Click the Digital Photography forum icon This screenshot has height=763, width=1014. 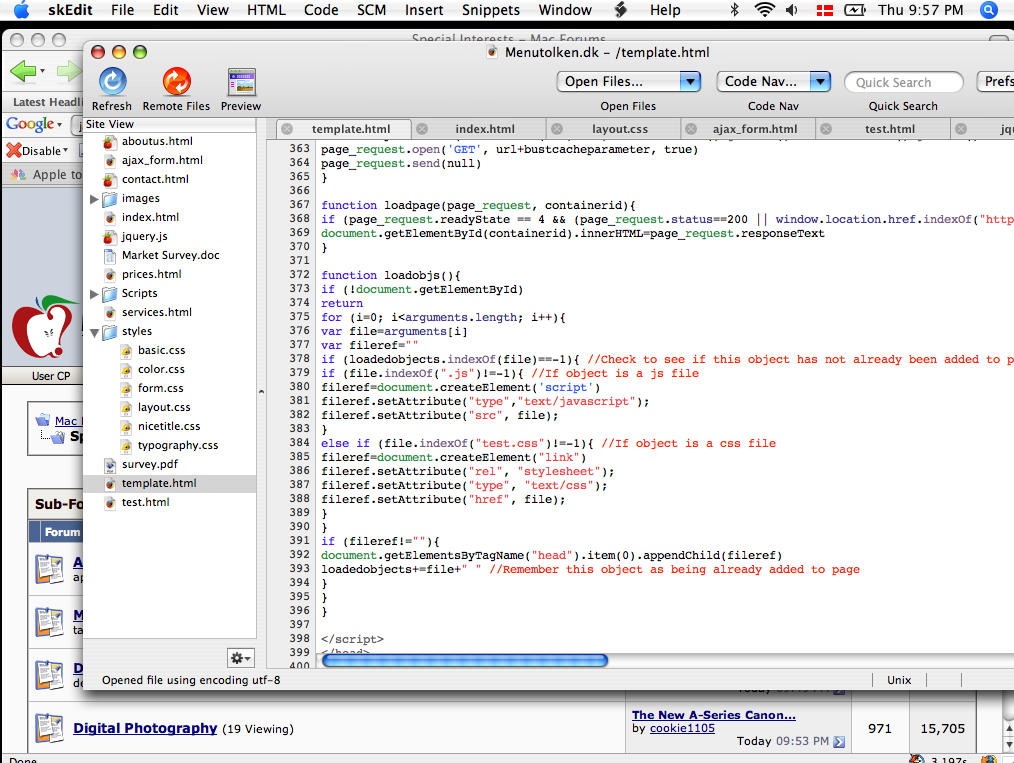point(49,728)
